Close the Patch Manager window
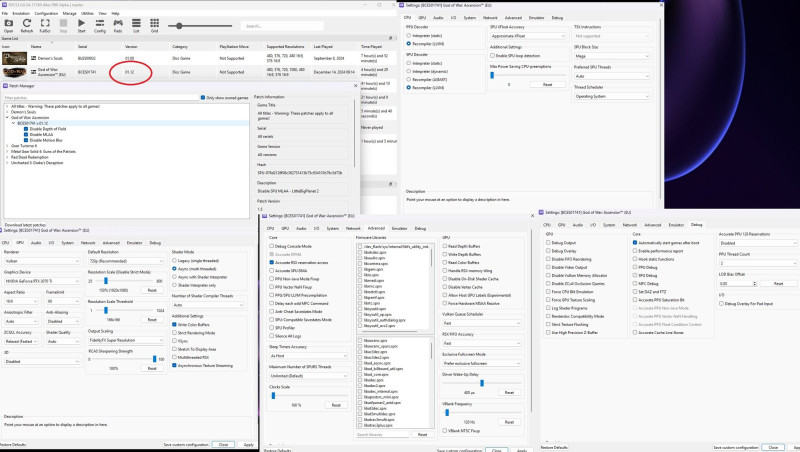This screenshot has height=452, width=800. click(x=356, y=86)
